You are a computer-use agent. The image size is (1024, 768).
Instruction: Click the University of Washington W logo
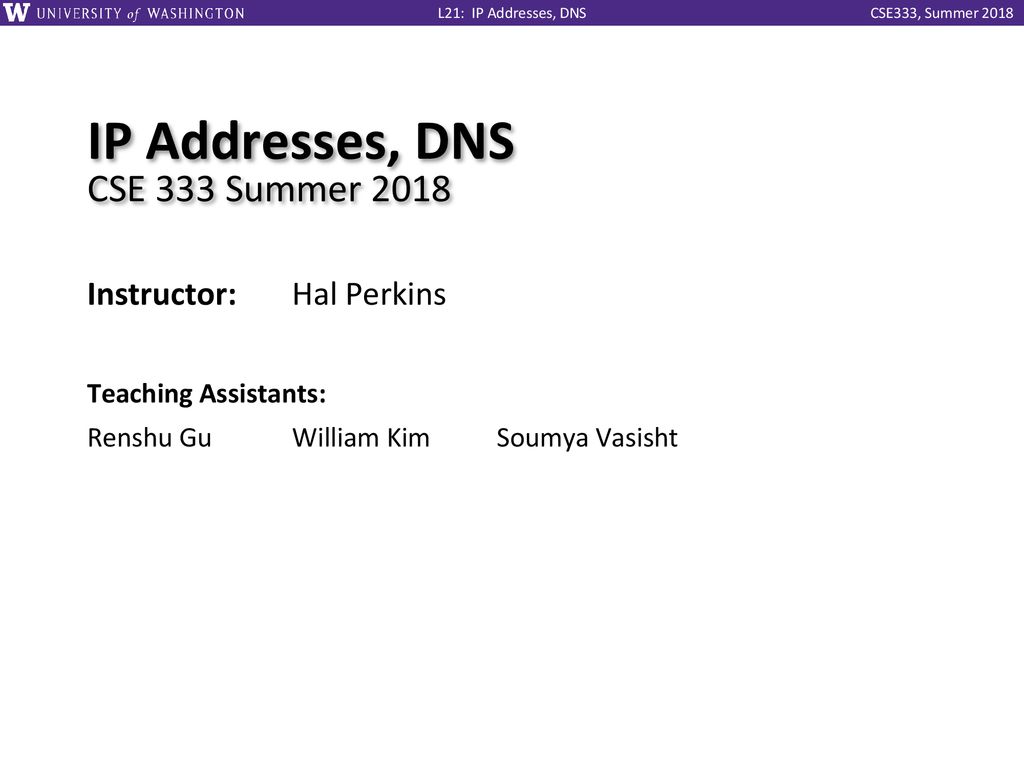point(16,12)
